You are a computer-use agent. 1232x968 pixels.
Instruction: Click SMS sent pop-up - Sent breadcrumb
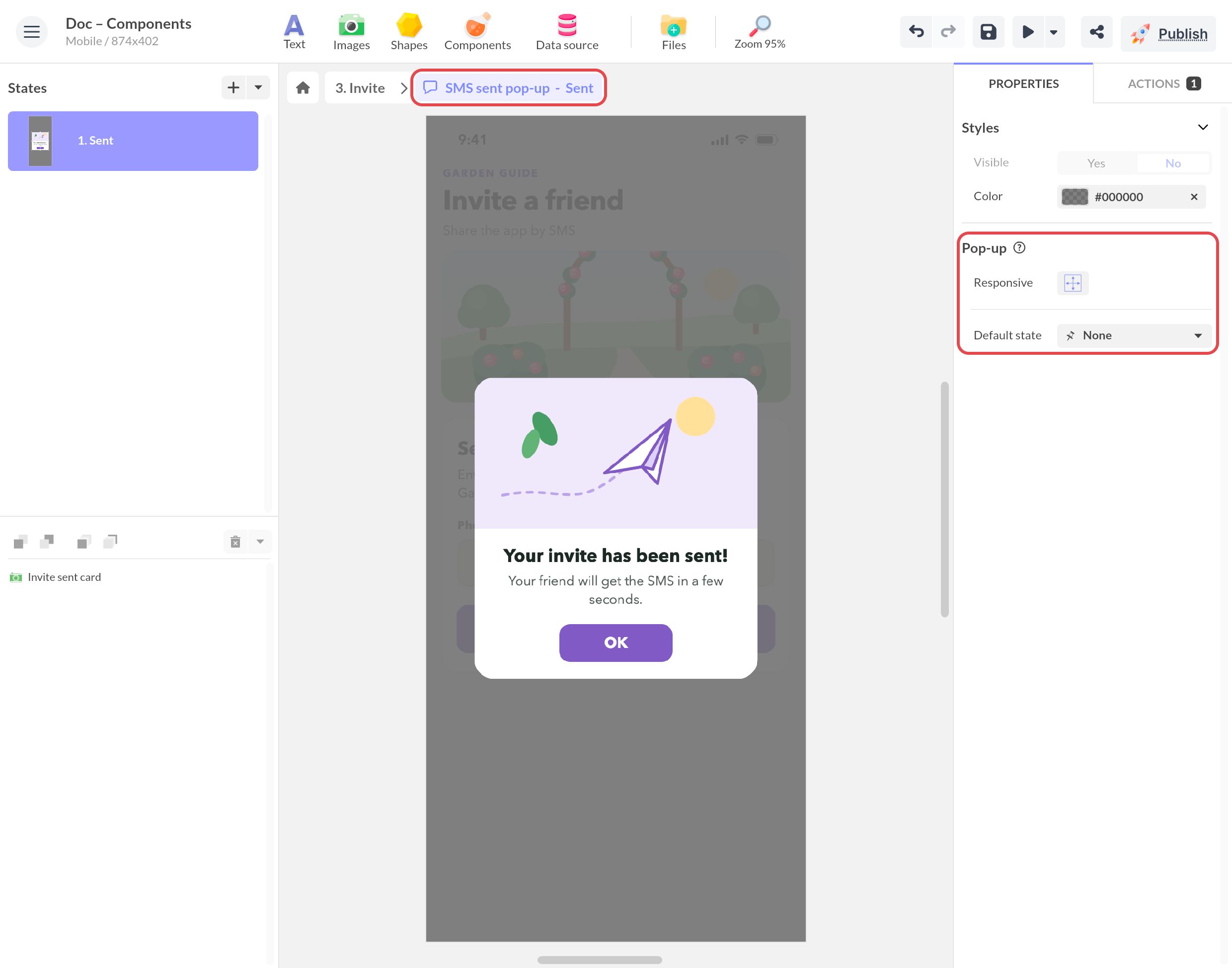point(509,88)
